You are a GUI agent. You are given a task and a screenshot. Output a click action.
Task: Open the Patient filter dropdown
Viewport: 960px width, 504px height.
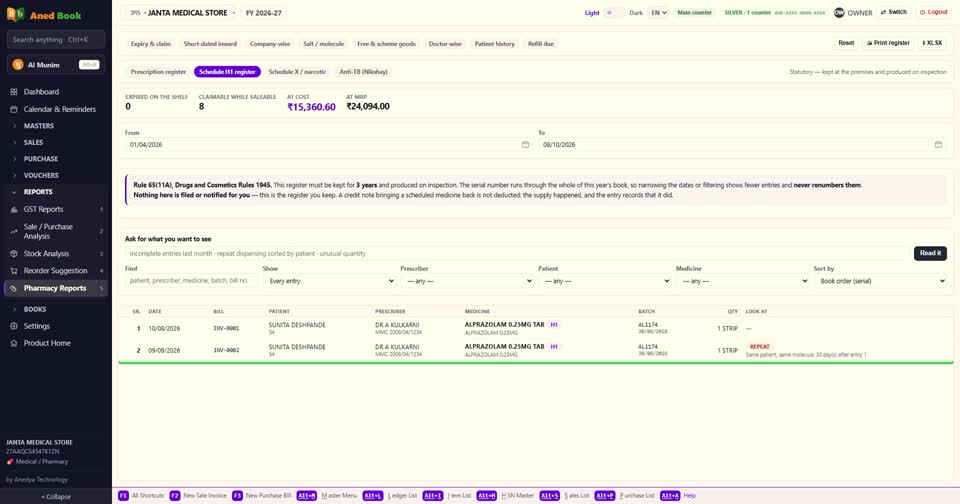[605, 281]
